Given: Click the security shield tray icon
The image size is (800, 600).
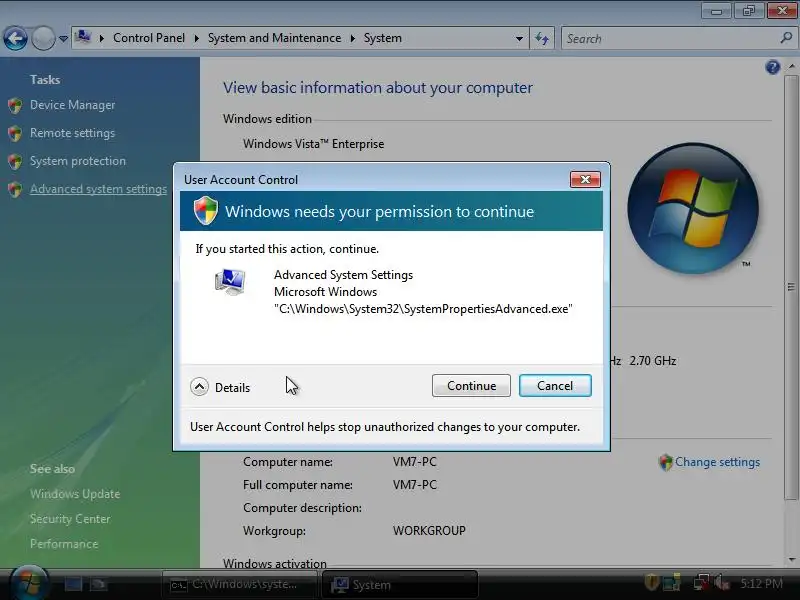Looking at the screenshot, I should [651, 582].
